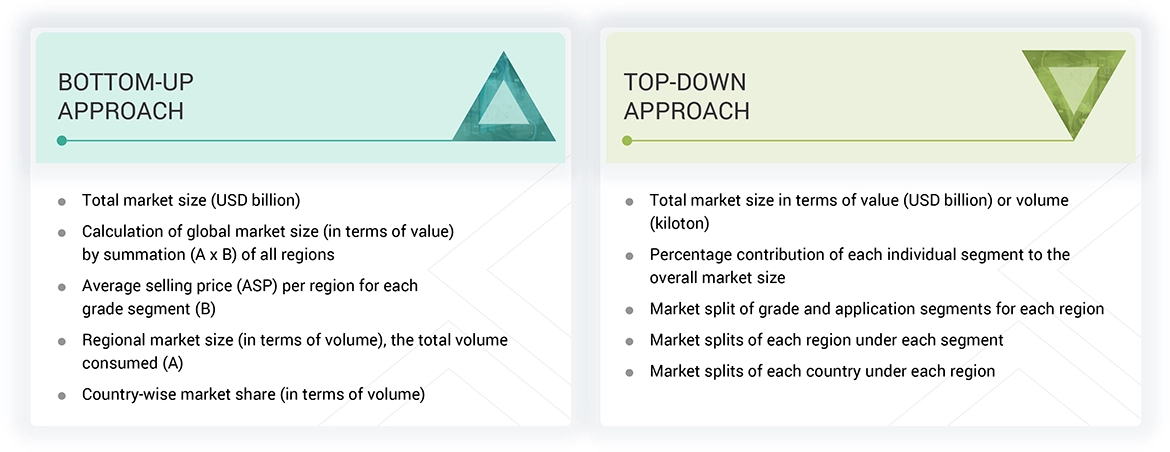
Task: Click the teal upward triangle icon
Action: [x=504, y=98]
